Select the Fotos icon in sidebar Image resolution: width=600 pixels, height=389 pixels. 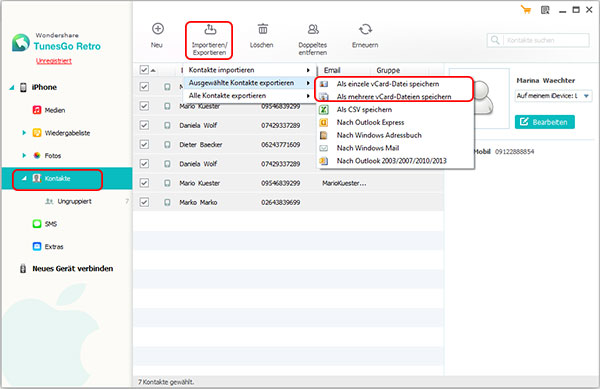click(x=37, y=155)
